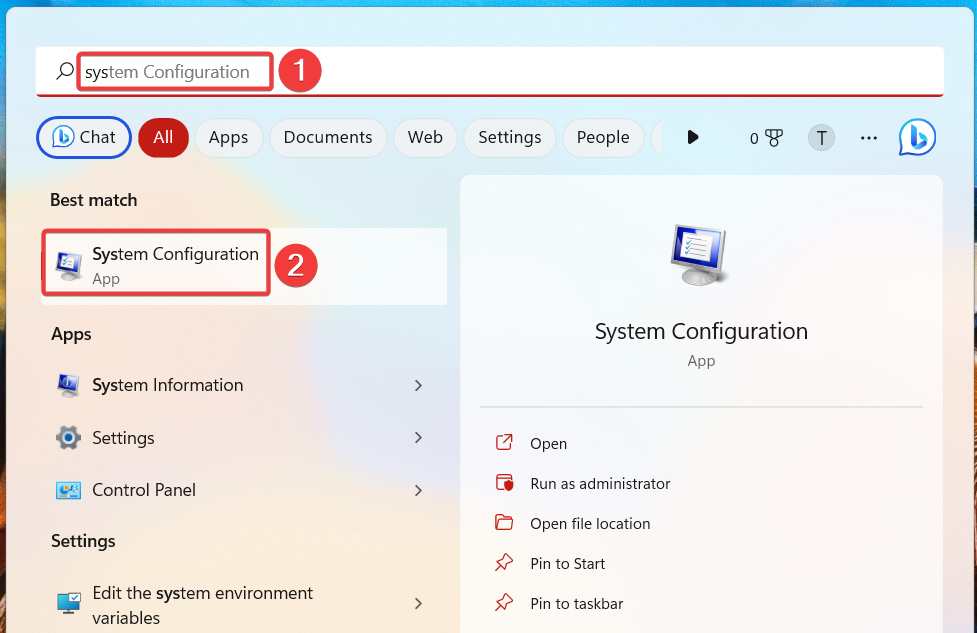Click System Configuration title in preview pane
This screenshot has width=977, height=633.
(x=701, y=331)
